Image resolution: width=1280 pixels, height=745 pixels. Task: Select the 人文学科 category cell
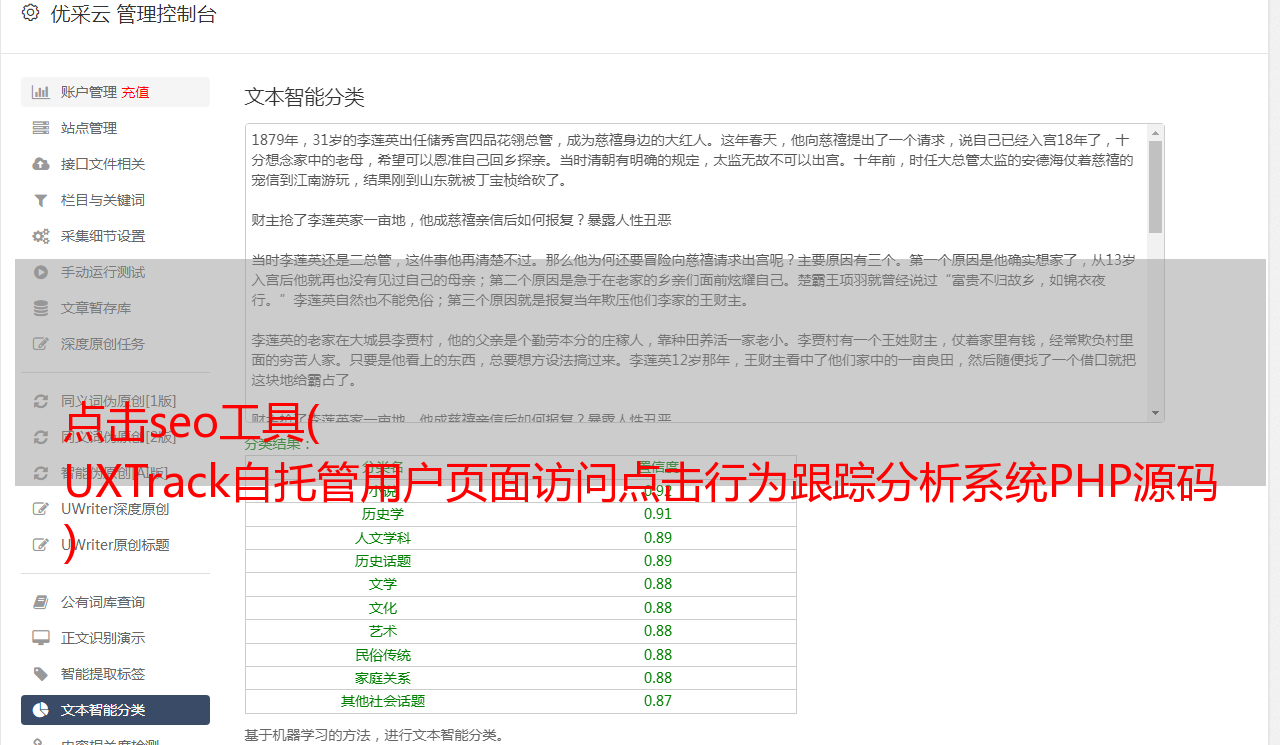(x=383, y=538)
